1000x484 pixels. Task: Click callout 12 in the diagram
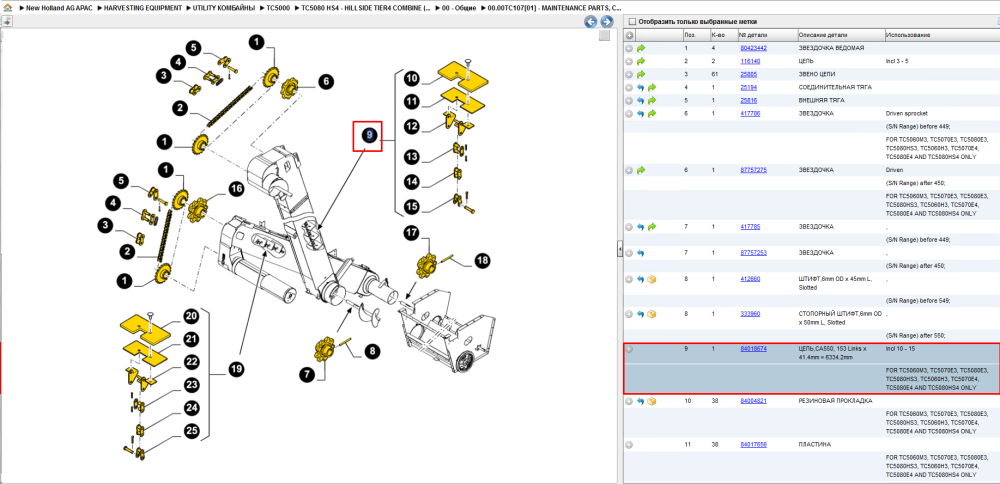412,127
